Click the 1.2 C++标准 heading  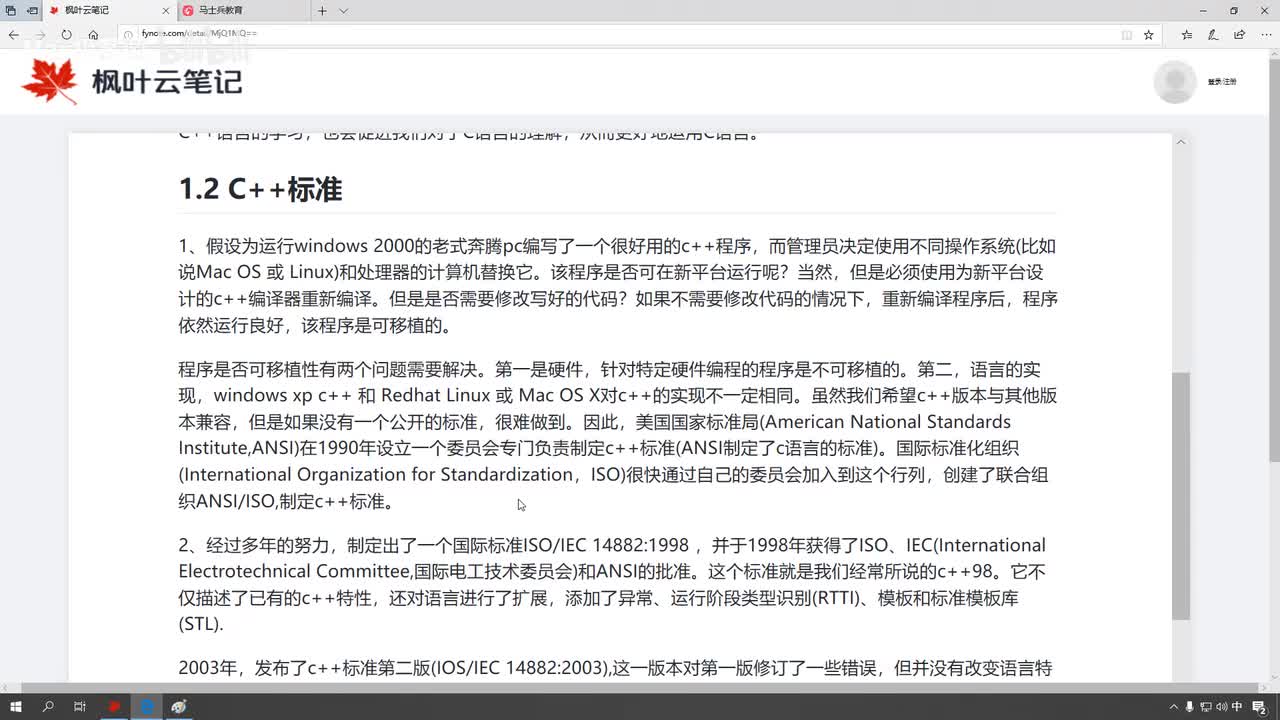[x=260, y=189]
